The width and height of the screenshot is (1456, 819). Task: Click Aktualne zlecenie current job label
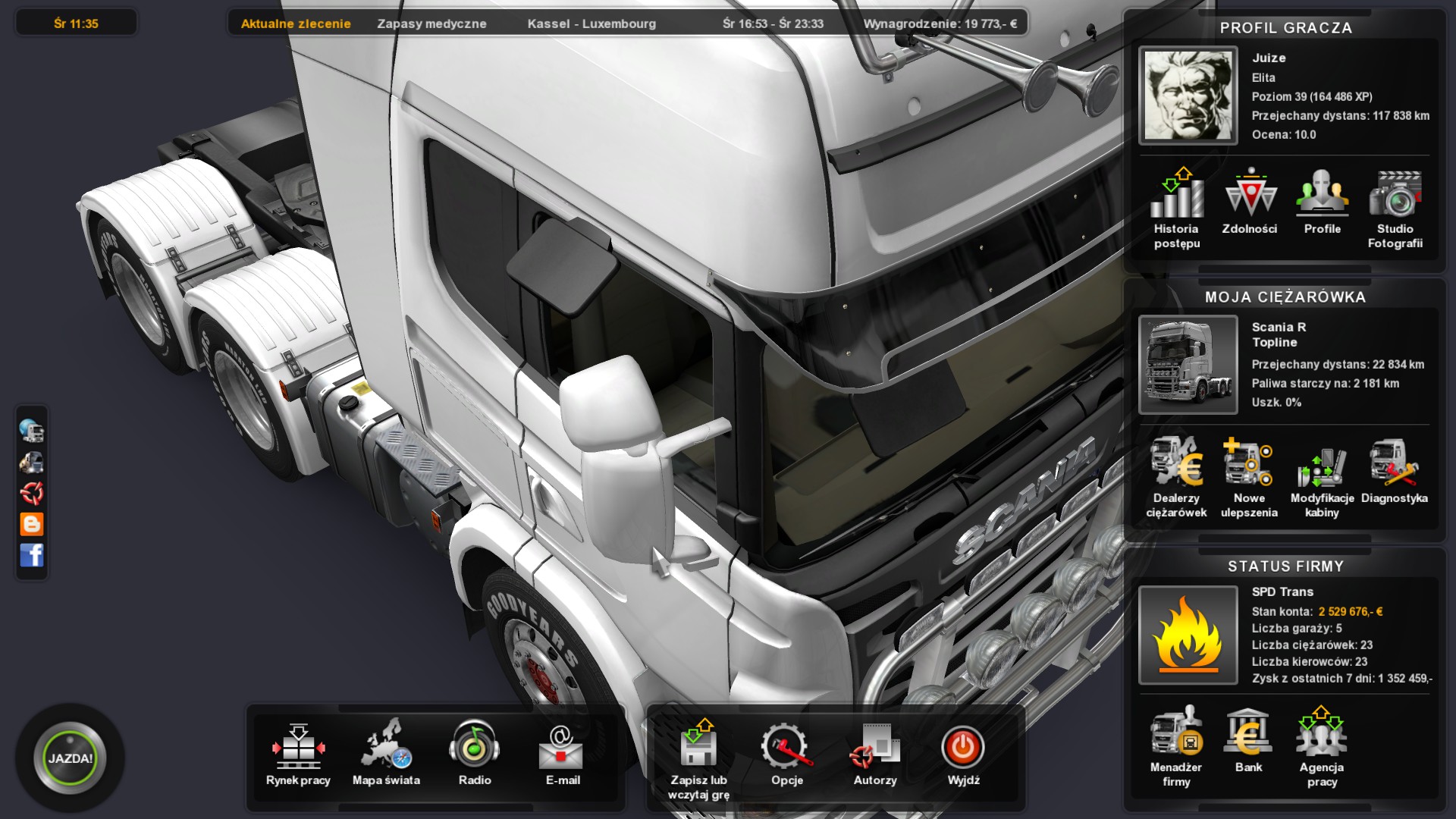point(296,24)
